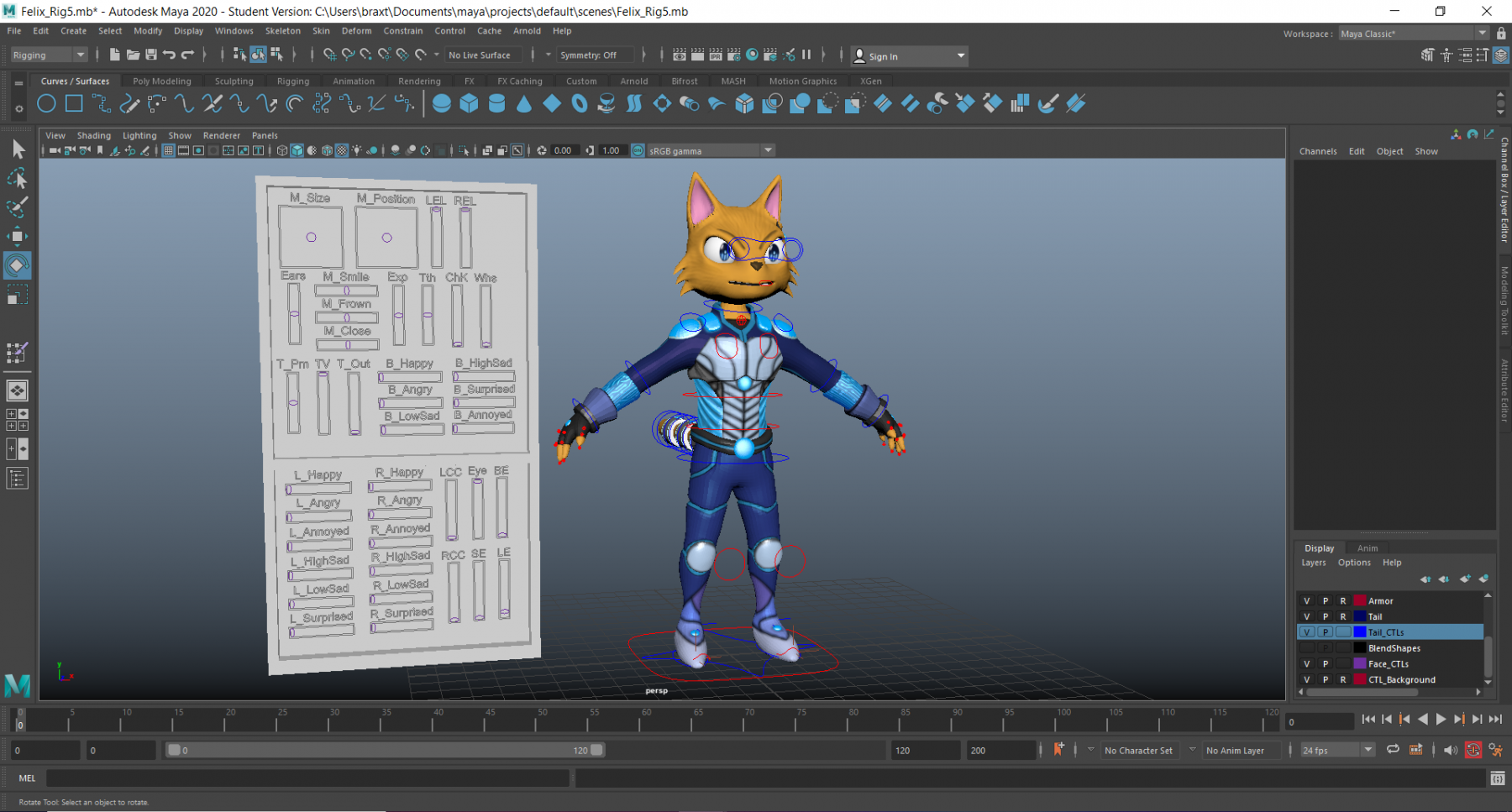This screenshot has width=1512, height=812.
Task: Create a NURBS cube from the shelf
Action: 469,103
